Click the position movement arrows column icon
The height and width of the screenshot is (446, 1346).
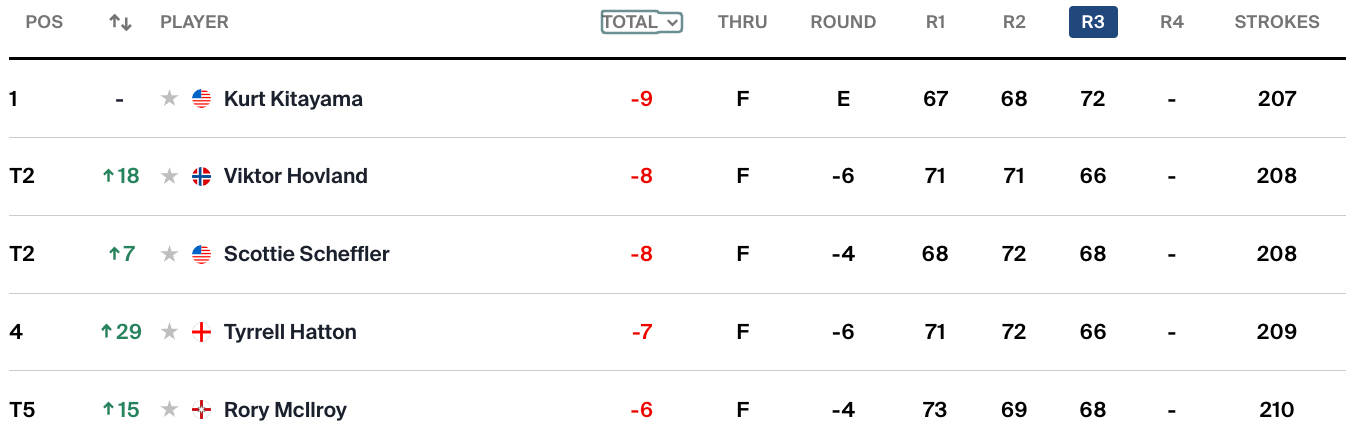tap(120, 22)
